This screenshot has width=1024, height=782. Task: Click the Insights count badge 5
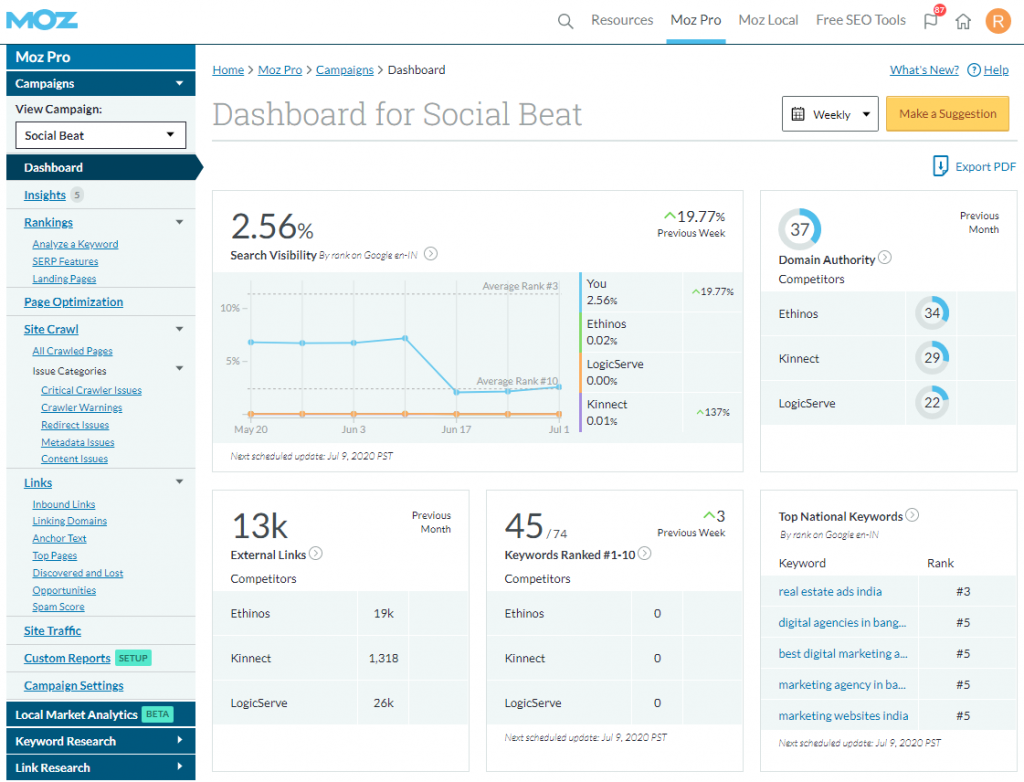click(77, 195)
